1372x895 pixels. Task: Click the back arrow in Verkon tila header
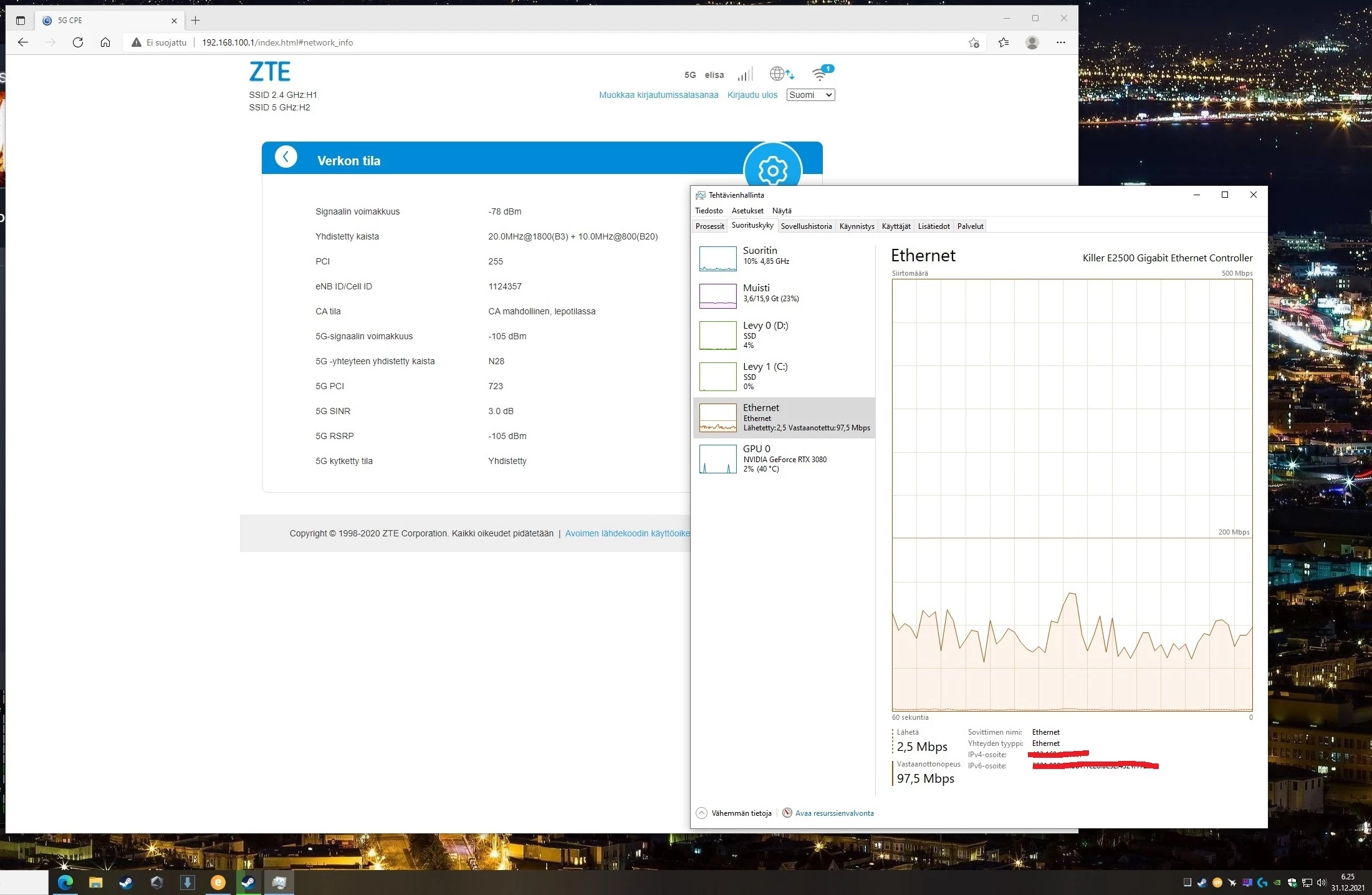pyautogui.click(x=286, y=157)
